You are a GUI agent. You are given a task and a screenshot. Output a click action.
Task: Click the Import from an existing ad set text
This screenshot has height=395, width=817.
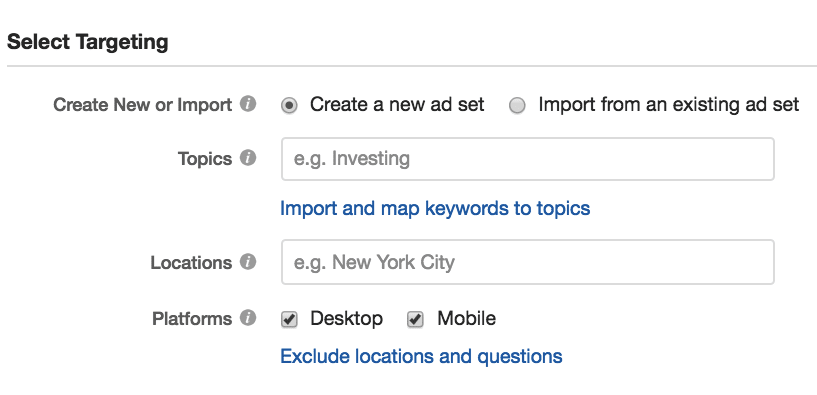click(x=669, y=105)
